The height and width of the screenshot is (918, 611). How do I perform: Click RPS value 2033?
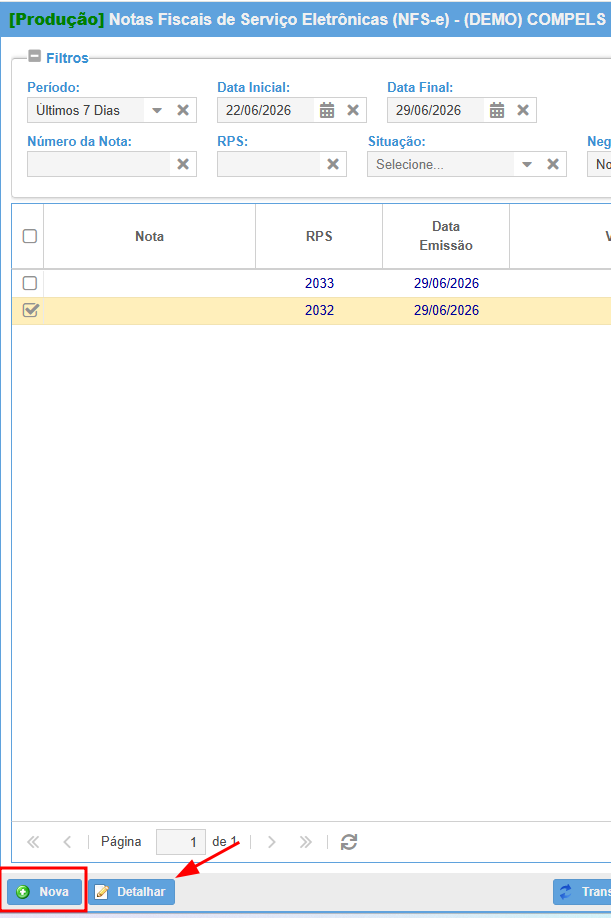coord(320,283)
